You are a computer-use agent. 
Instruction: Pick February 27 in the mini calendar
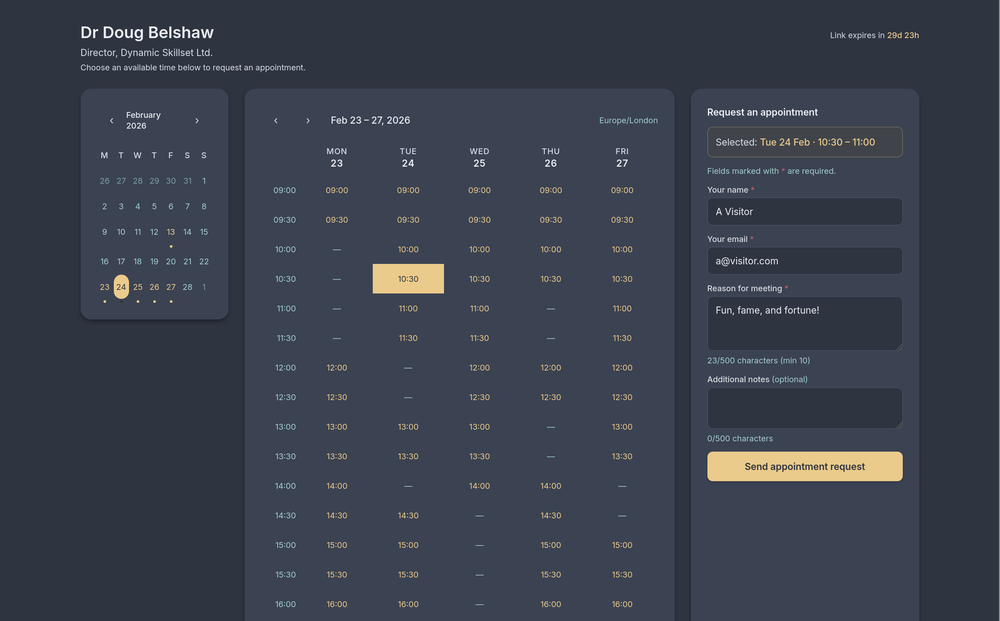[x=170, y=286]
